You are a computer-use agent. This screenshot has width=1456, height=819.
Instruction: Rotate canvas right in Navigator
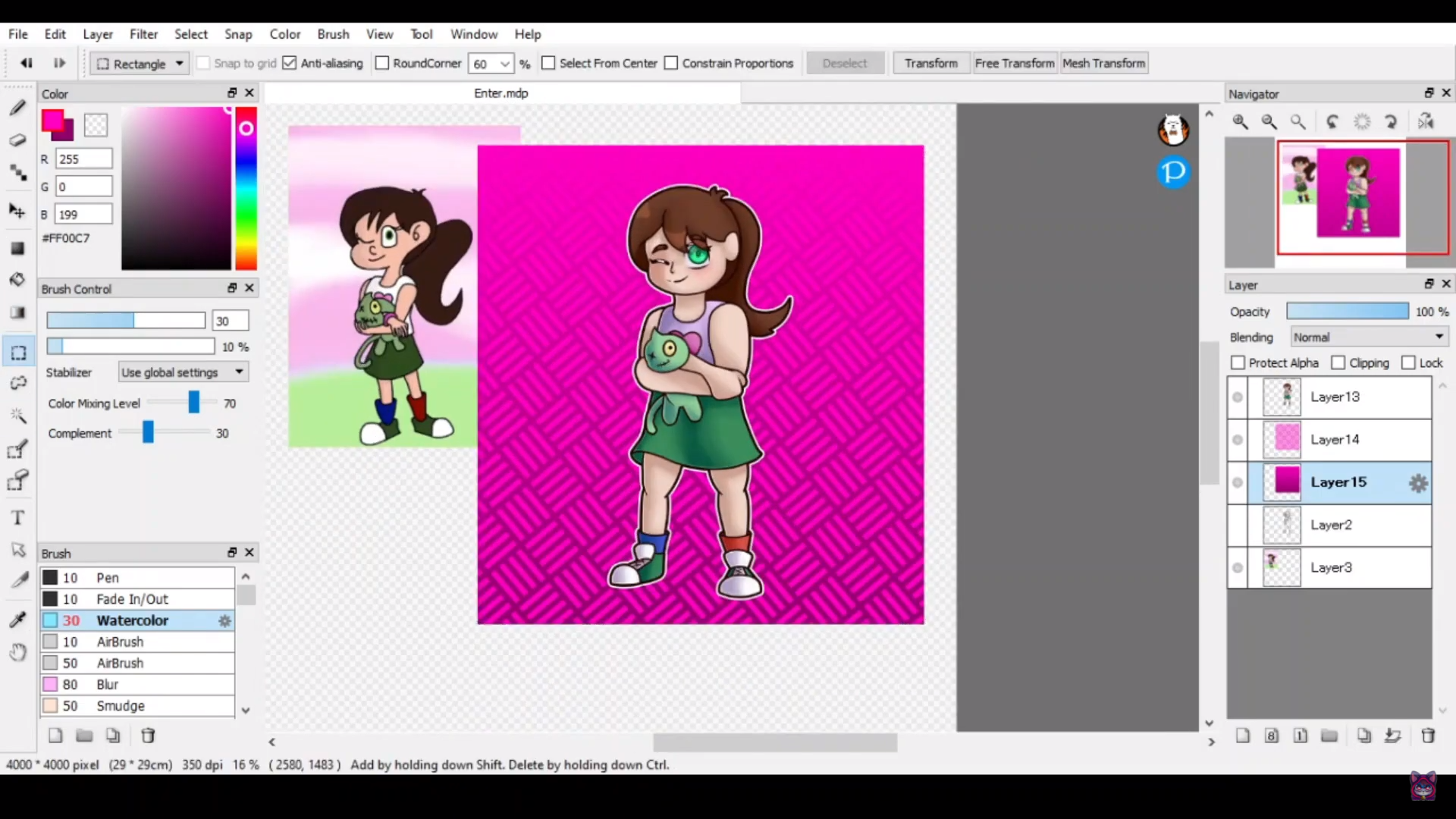[1391, 122]
